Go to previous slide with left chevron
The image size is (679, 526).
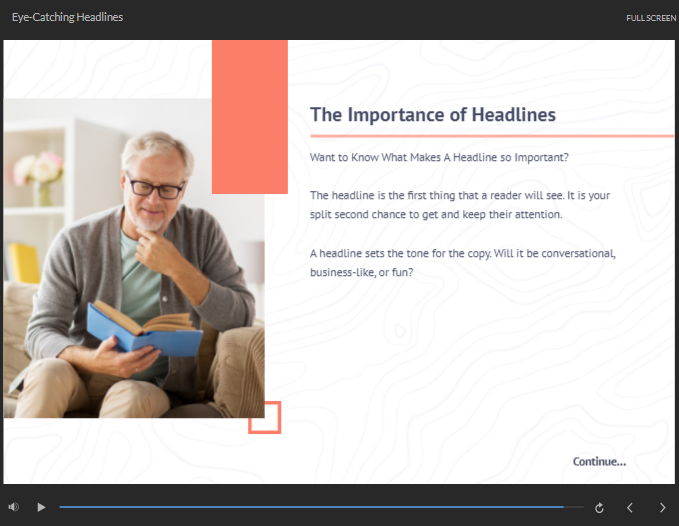[x=630, y=507]
